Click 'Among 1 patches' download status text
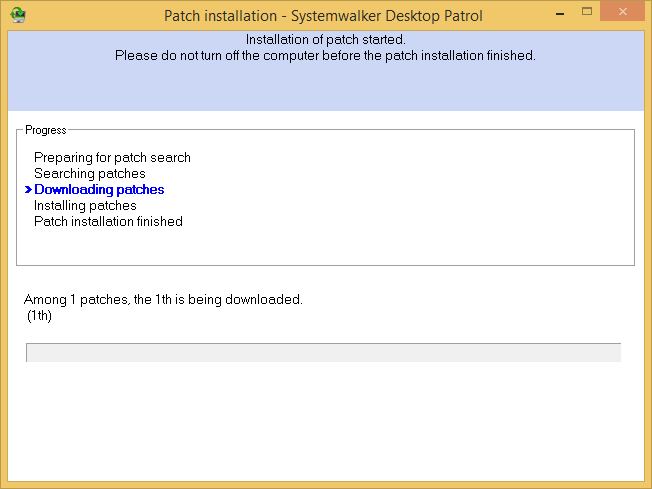Screen dimensions: 652x489 coord(163,300)
